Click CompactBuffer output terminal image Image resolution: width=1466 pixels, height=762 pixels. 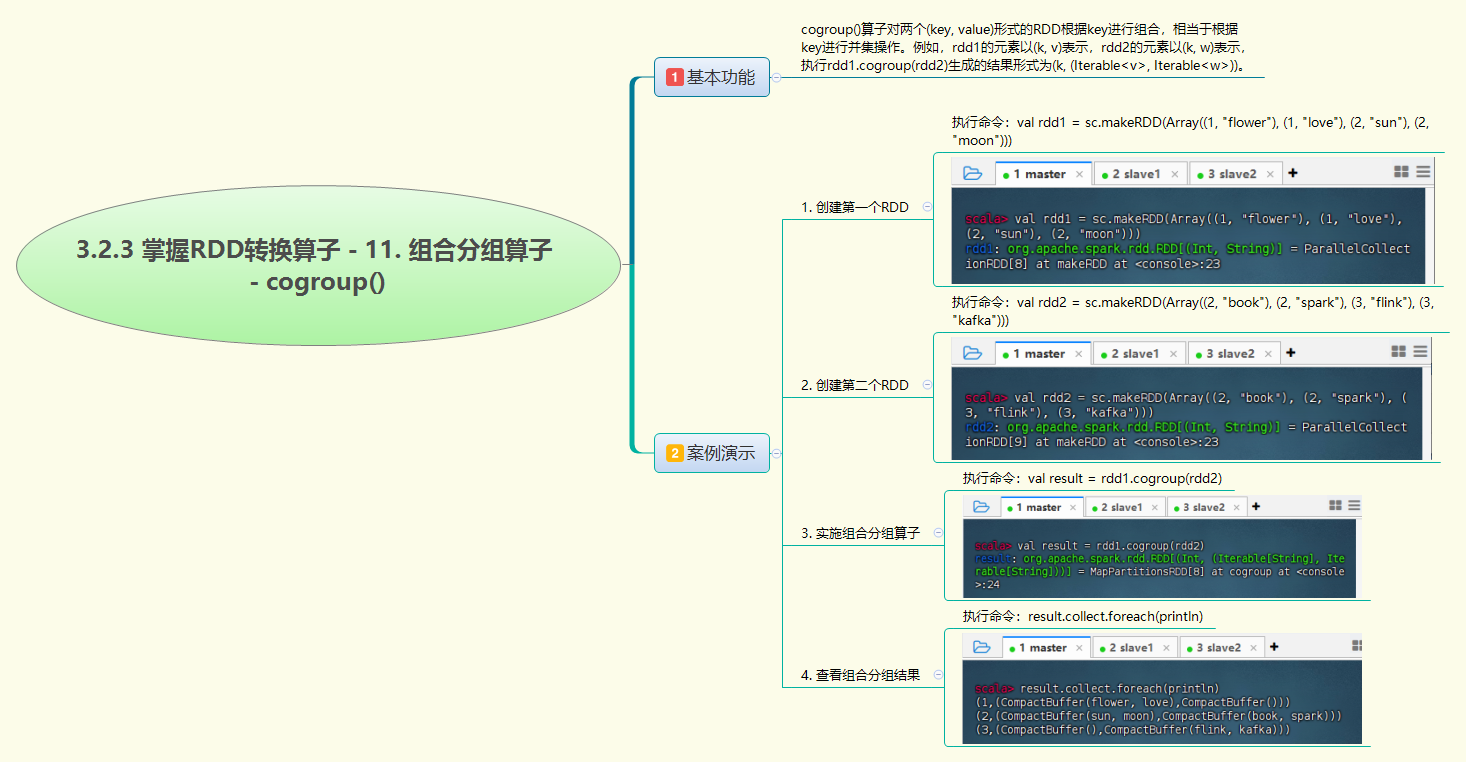tap(1162, 688)
